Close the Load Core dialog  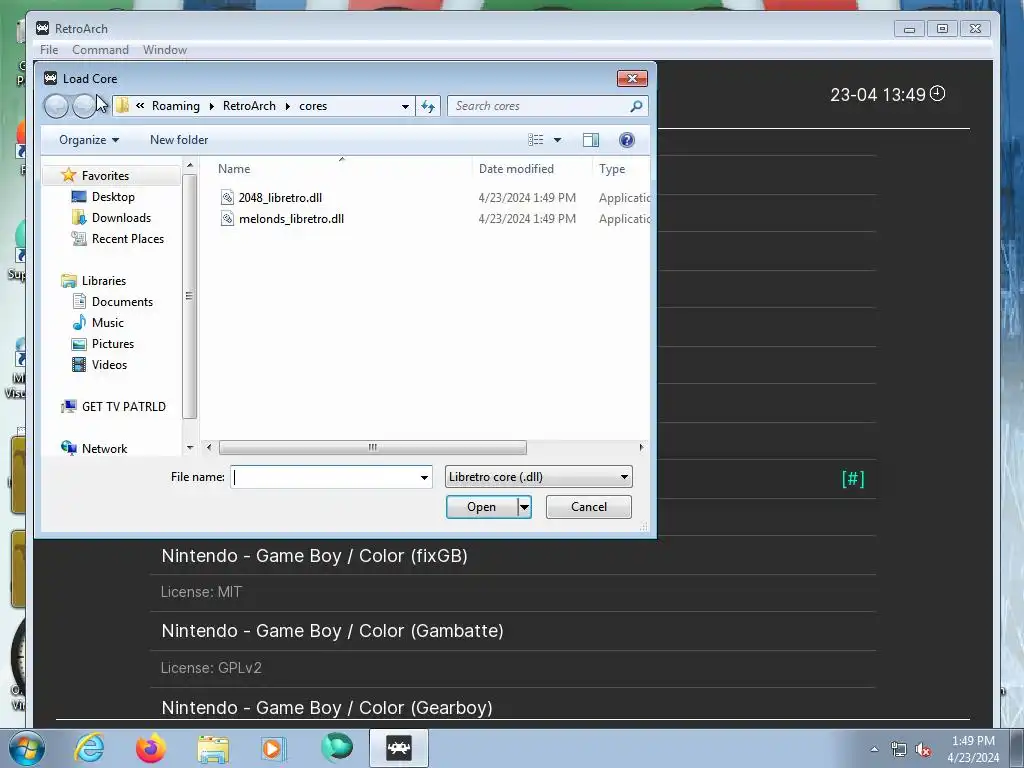click(632, 78)
